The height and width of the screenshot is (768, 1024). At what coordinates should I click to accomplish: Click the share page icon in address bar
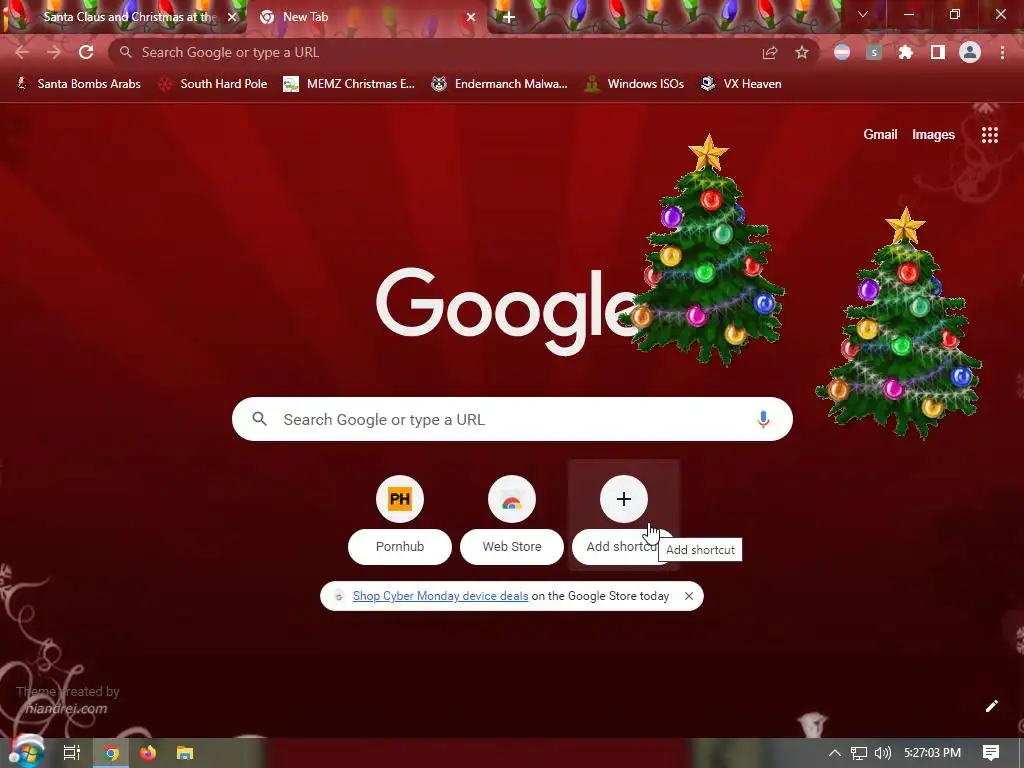(770, 53)
